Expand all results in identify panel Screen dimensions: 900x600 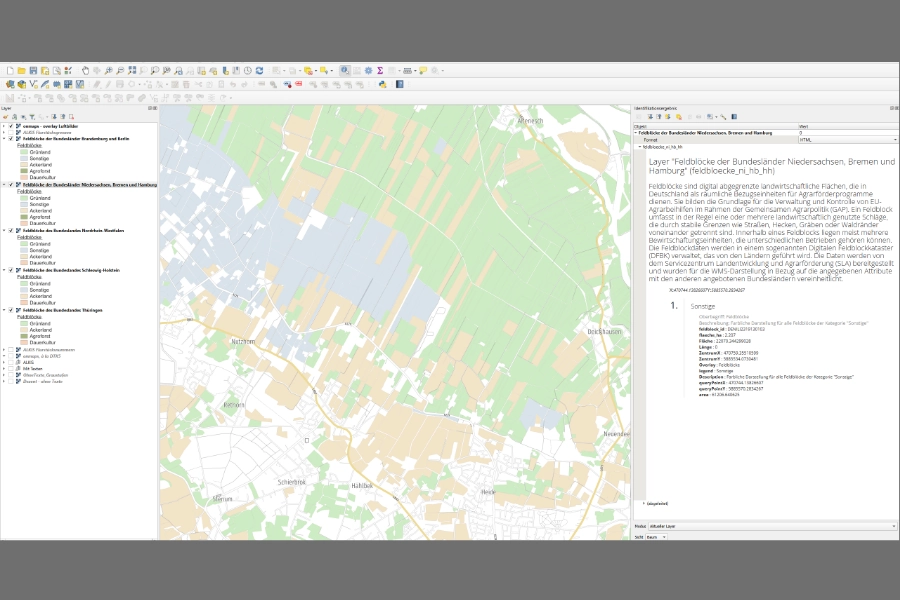pyautogui.click(x=650, y=117)
